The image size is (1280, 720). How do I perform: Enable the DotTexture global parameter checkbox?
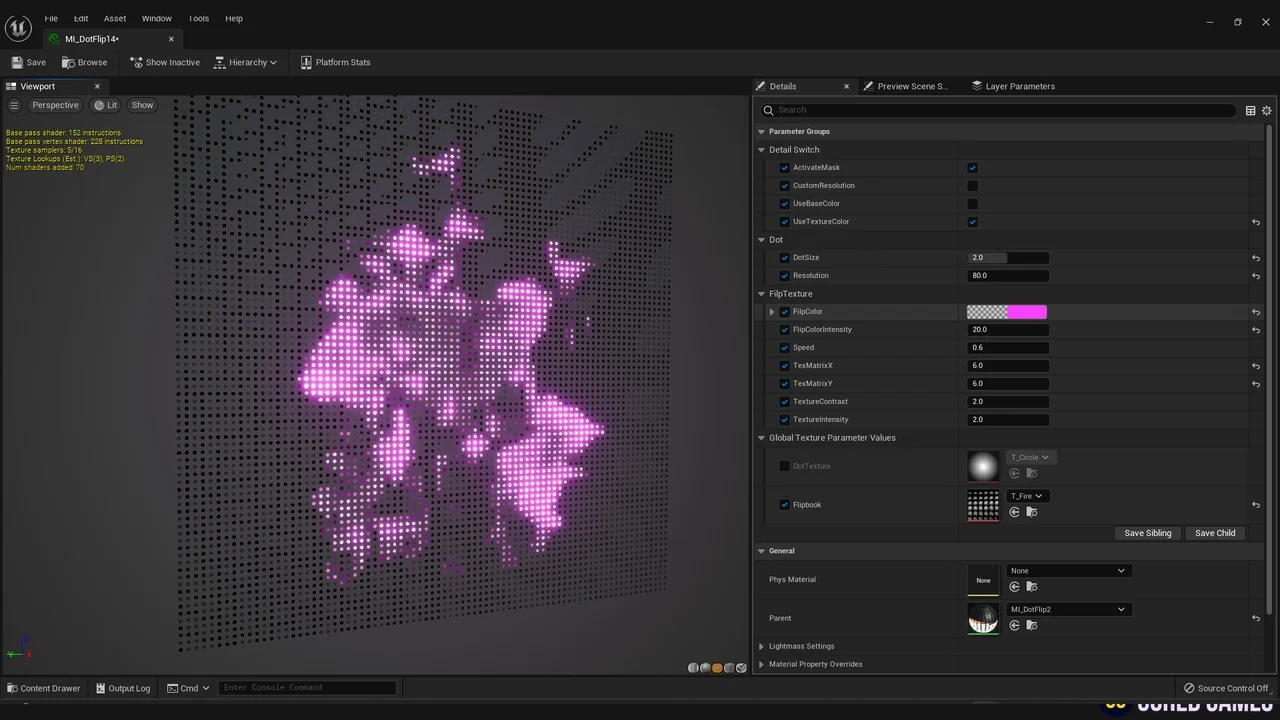pos(784,465)
